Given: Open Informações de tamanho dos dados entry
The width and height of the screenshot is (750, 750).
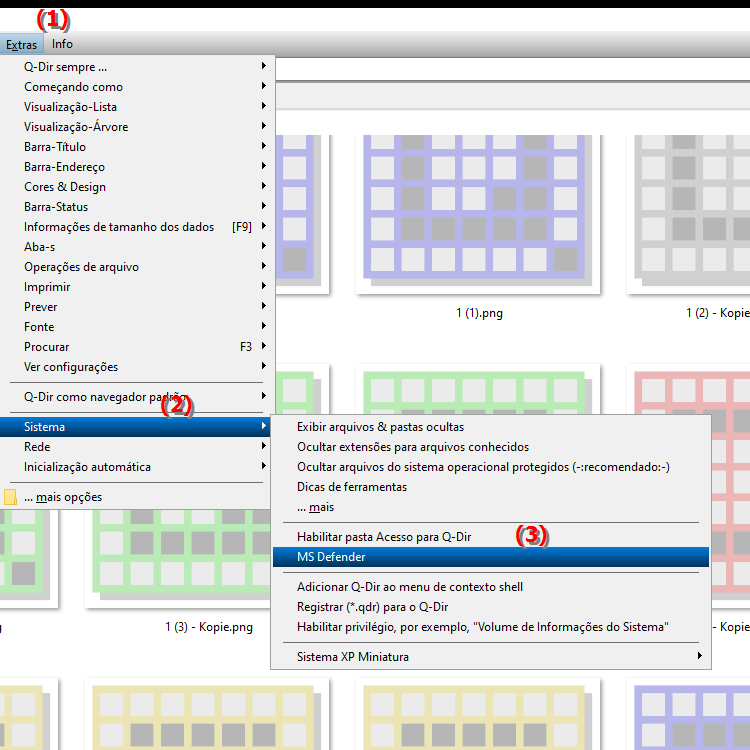Looking at the screenshot, I should click(137, 227).
